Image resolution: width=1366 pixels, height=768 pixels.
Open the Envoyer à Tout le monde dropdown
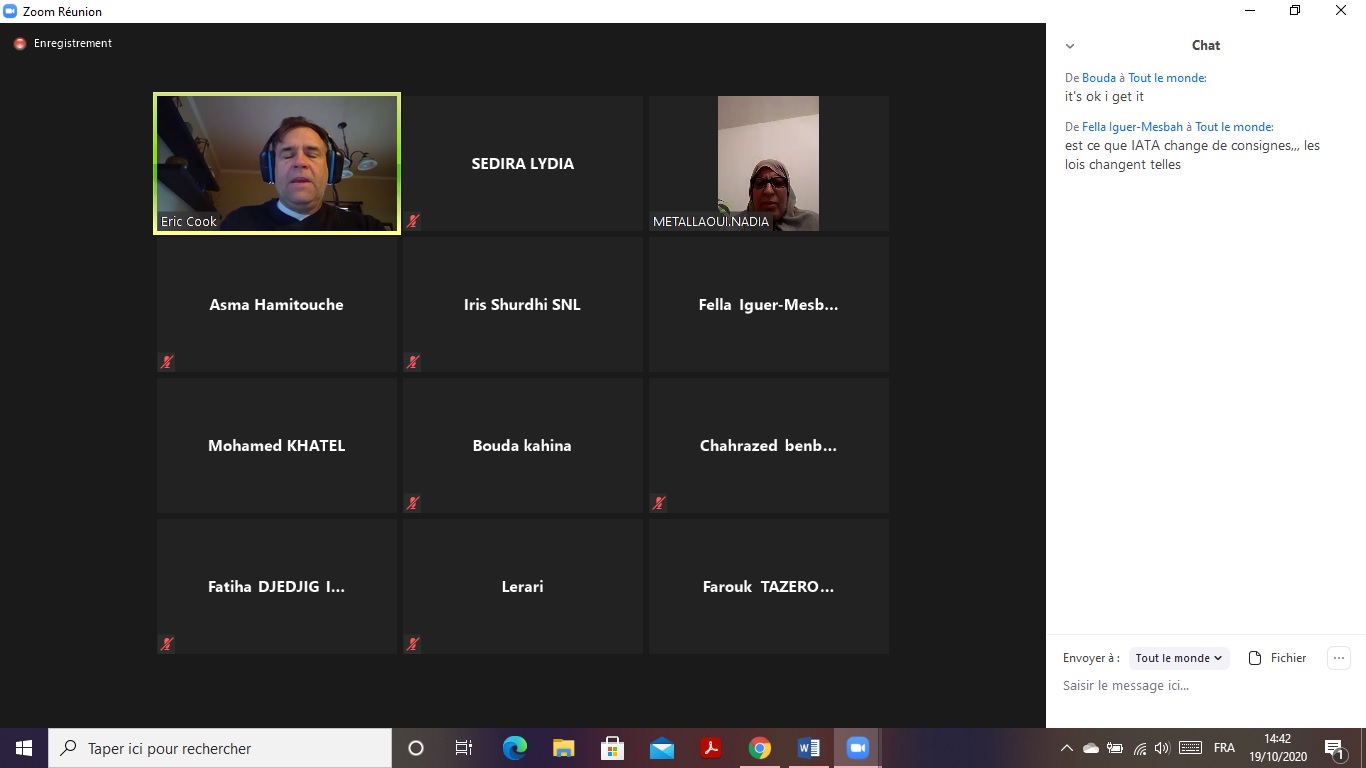point(1179,658)
